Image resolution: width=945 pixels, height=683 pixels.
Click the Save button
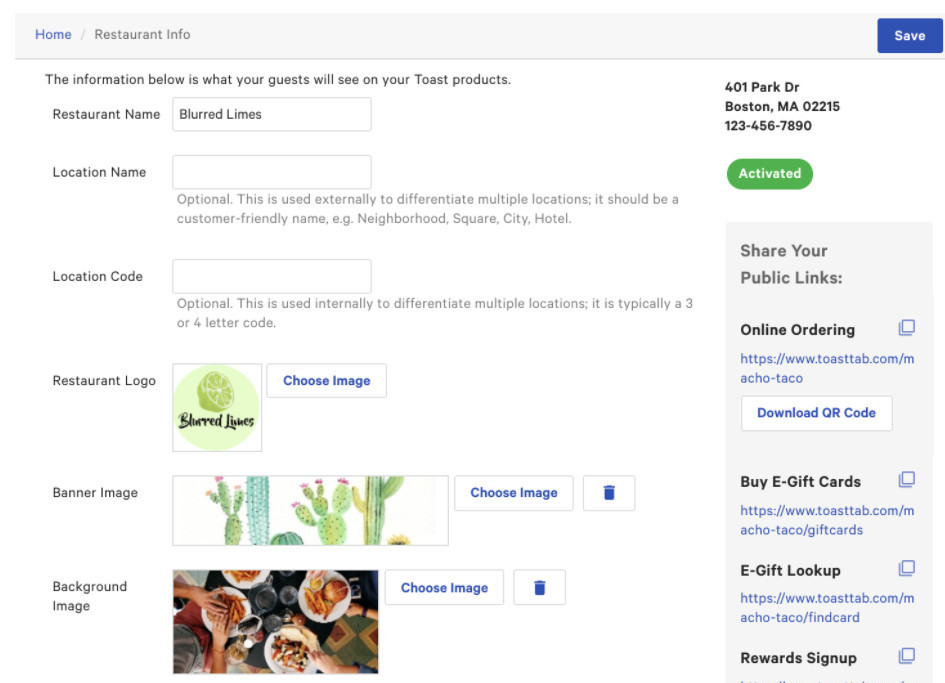909,36
